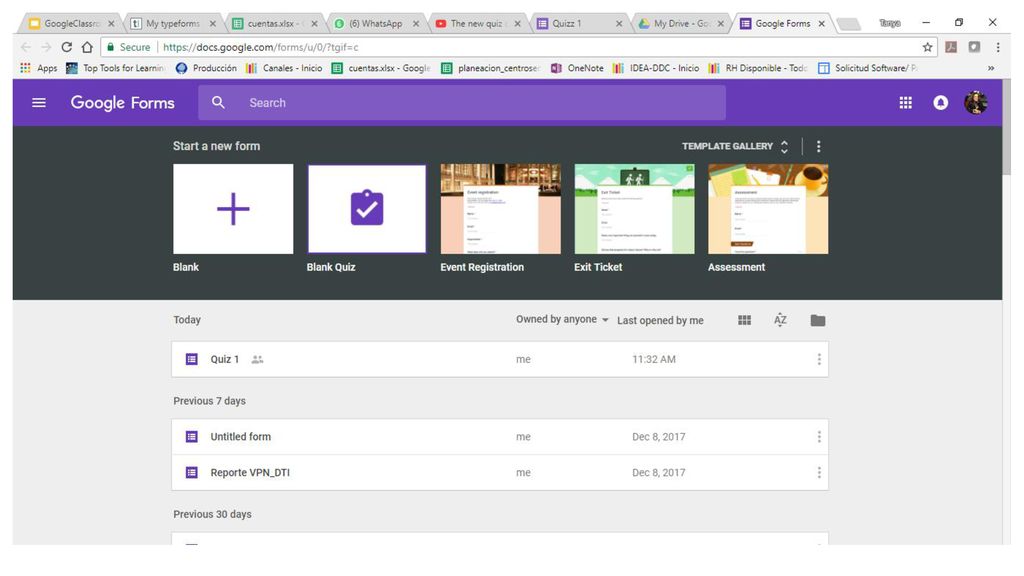Click the search magnifier icon
This screenshot has height=576, width=1024.
pyautogui.click(x=218, y=103)
